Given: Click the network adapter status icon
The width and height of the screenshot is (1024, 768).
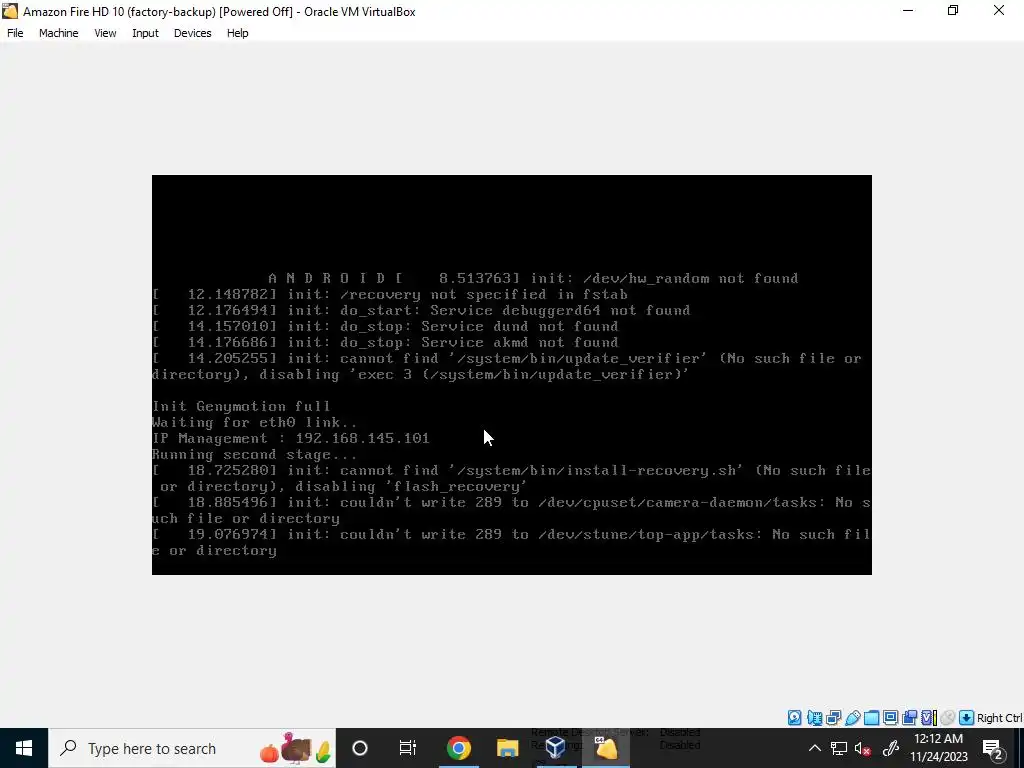Looking at the screenshot, I should coord(815,718).
